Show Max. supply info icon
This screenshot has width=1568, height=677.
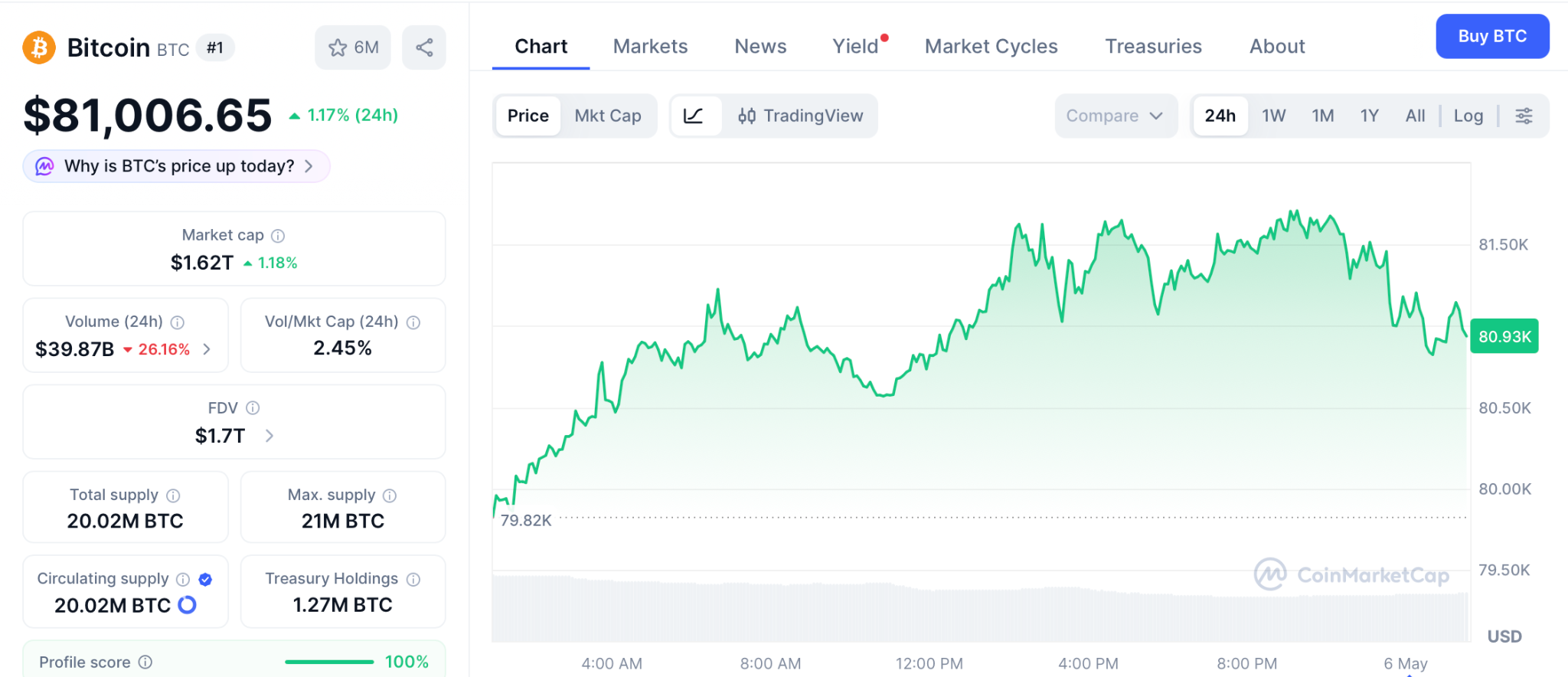click(x=390, y=495)
